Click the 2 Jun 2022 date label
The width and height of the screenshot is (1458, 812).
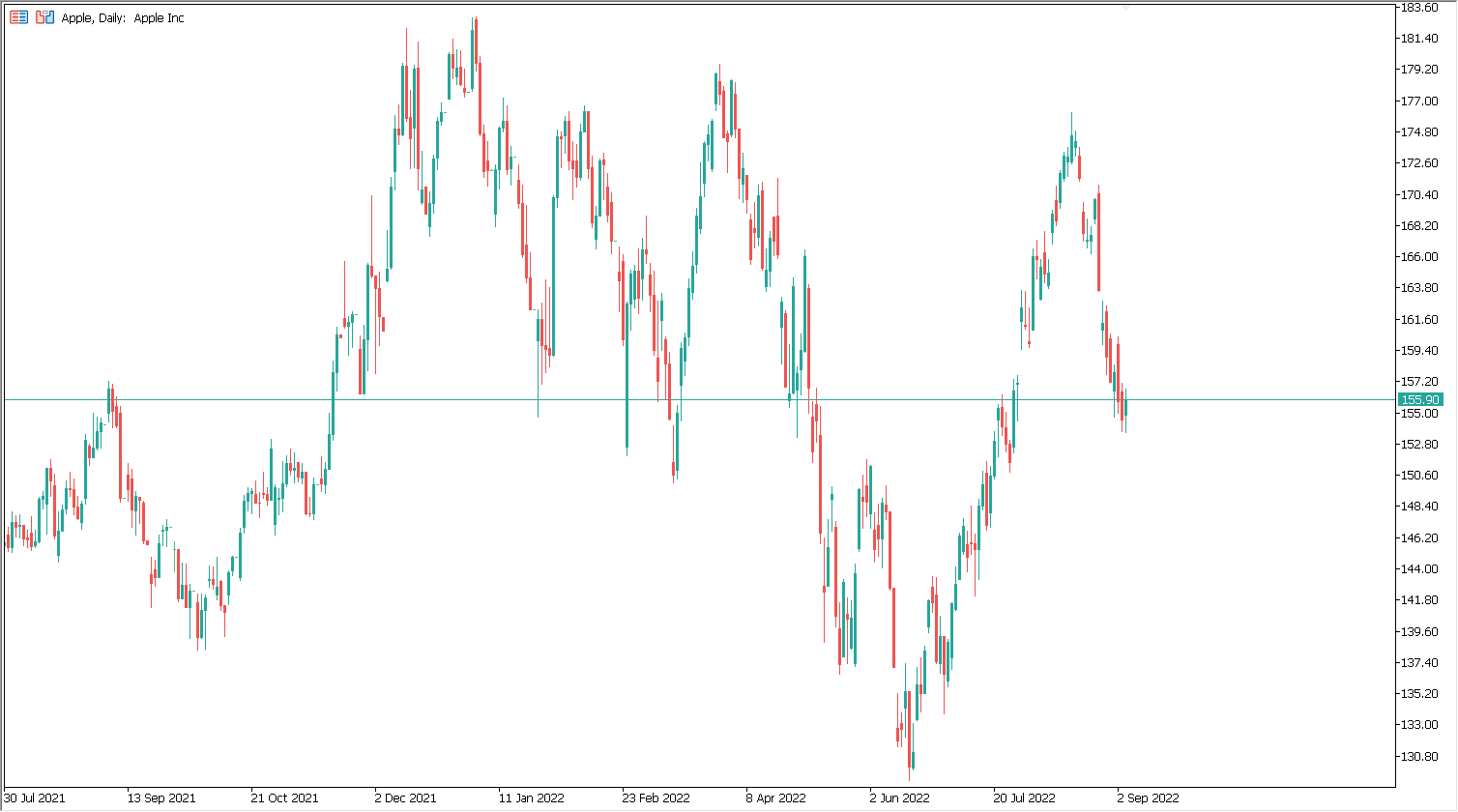[x=900, y=798]
